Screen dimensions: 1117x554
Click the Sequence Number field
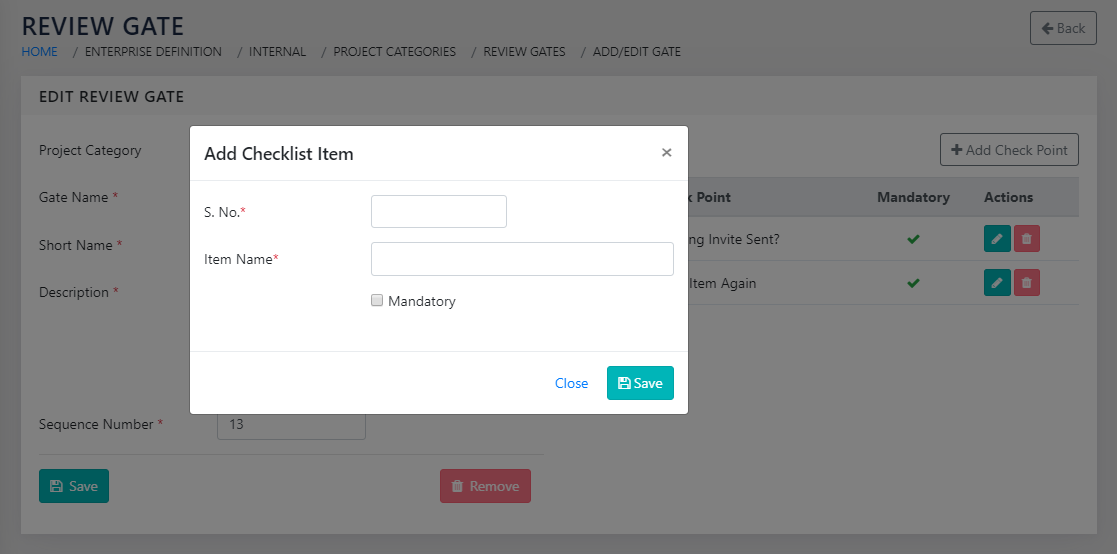tap(291, 424)
